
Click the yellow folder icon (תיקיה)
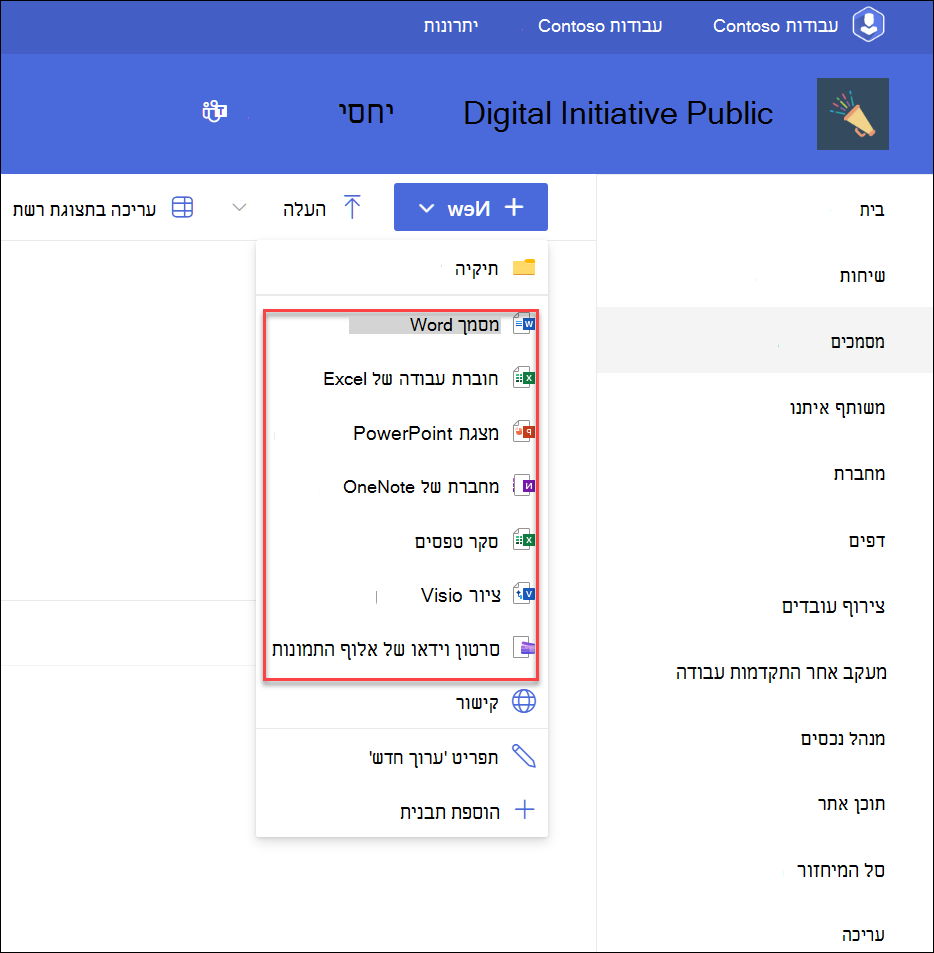click(524, 267)
